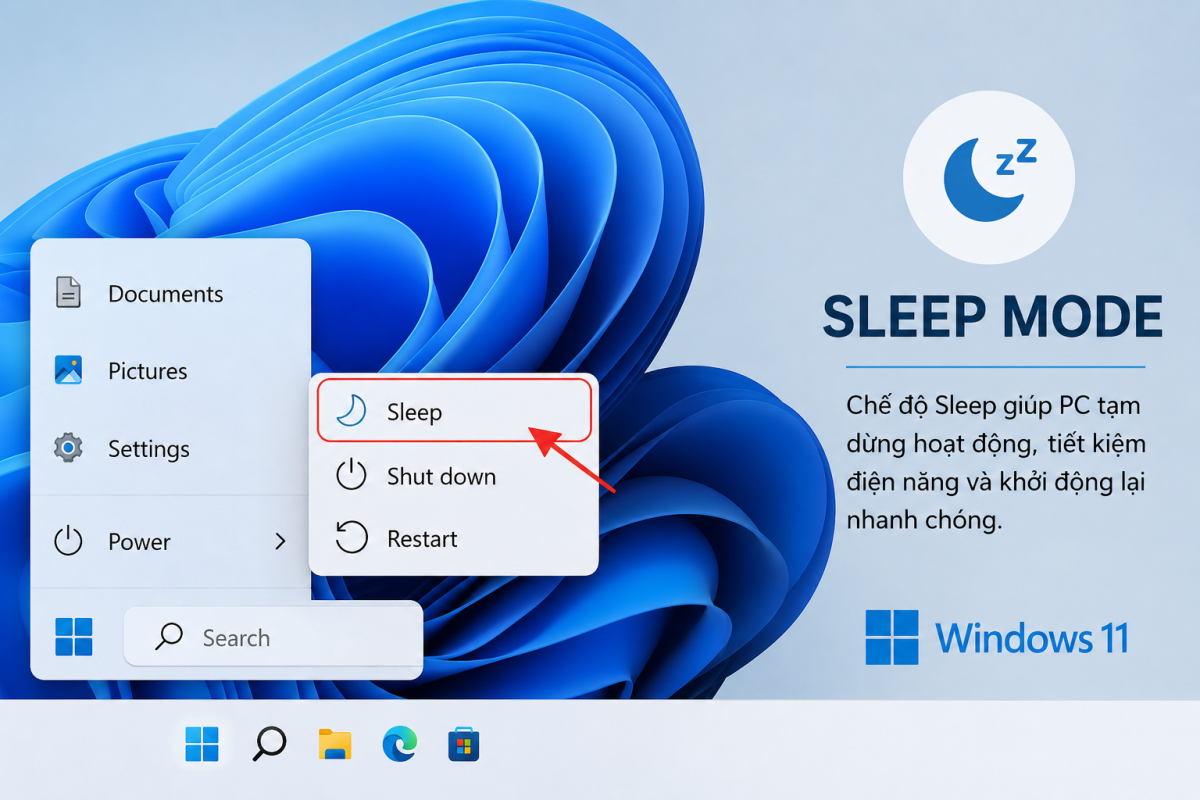Choose Restart in the power submenu
1200x800 pixels.
click(455, 539)
